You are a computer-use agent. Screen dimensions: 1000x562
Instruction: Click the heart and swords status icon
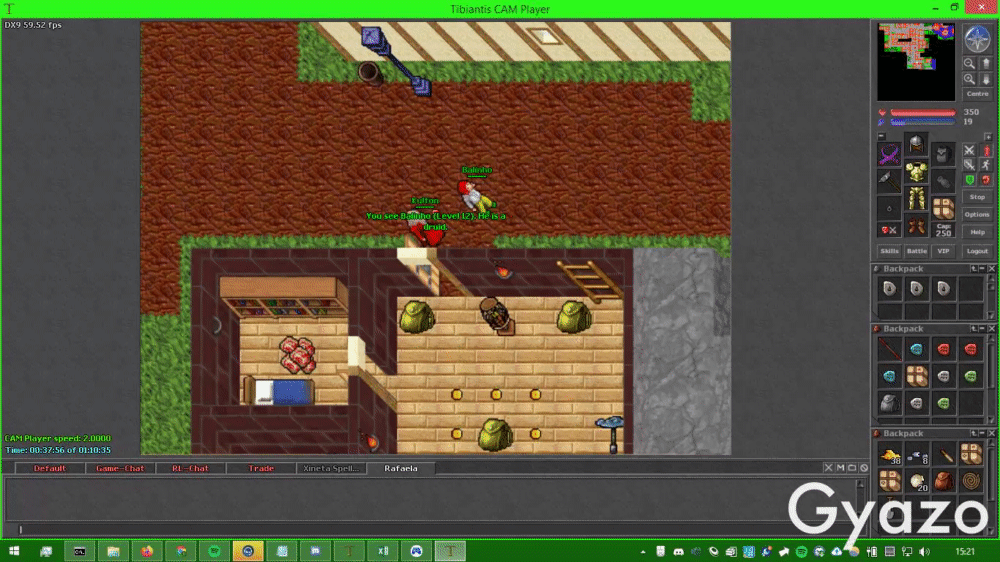pos(889,230)
